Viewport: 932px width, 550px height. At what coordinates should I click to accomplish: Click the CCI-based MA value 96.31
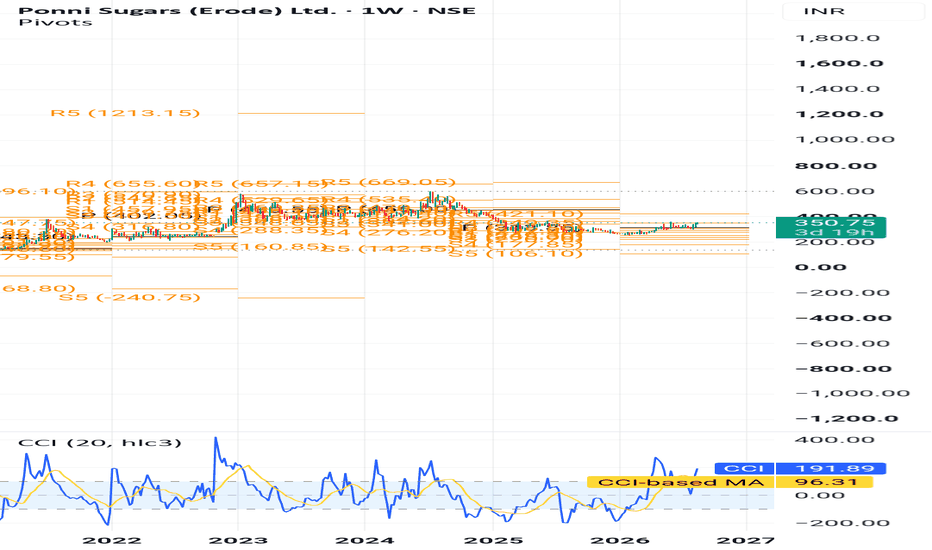[824, 482]
